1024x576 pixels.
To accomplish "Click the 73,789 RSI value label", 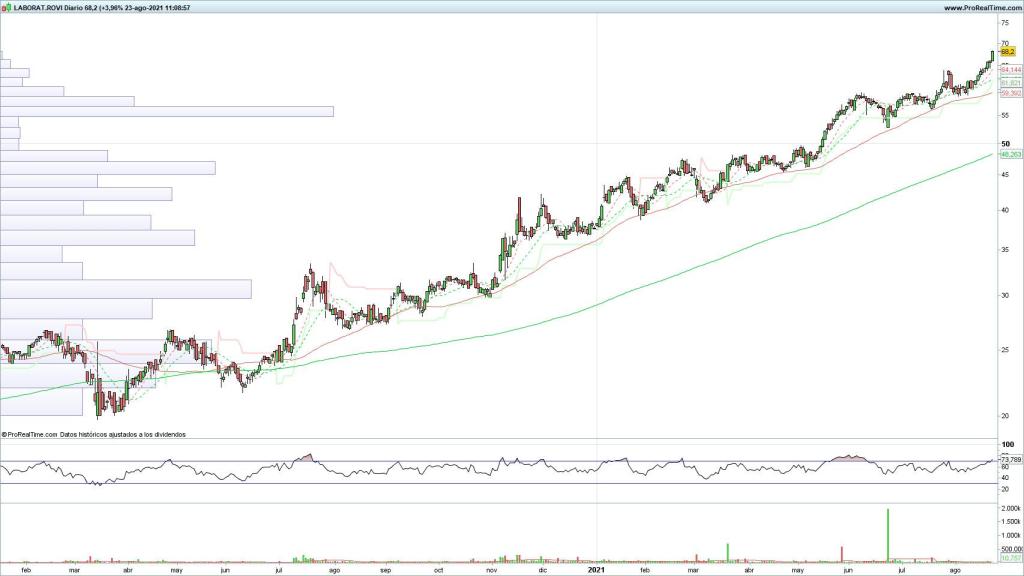I will [1010, 459].
